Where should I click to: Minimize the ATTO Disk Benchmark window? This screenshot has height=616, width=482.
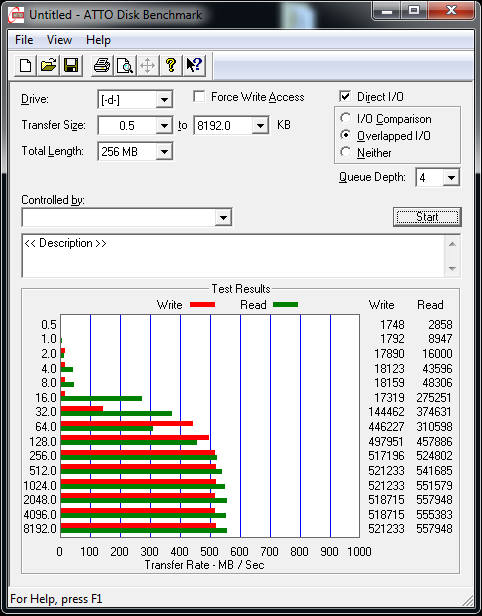[x=387, y=11]
